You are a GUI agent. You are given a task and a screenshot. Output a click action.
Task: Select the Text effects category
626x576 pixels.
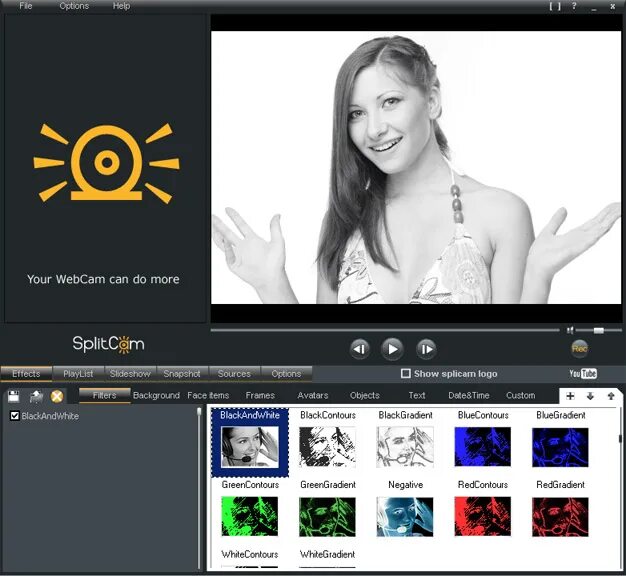point(417,396)
